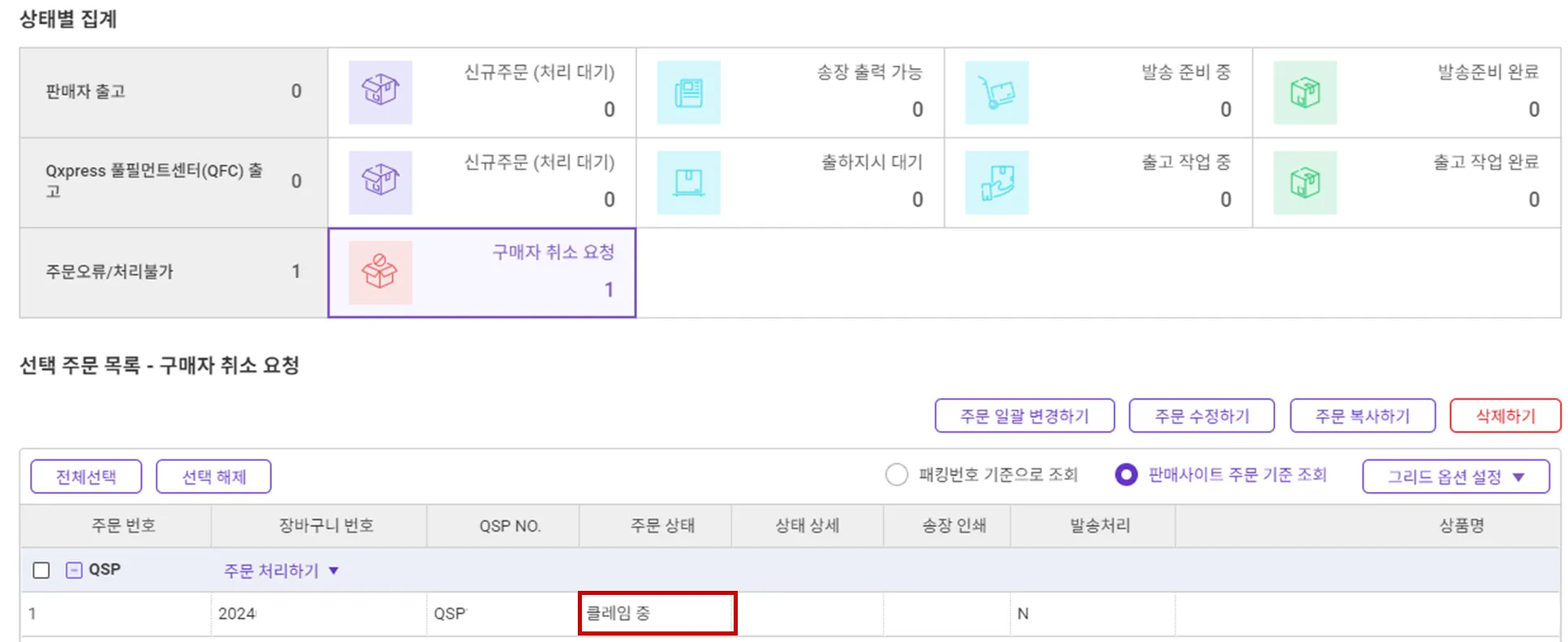Viewport: 1568px width, 642px height.
Task: Expand the 주문 처리하기 dropdown
Action: pos(281,571)
